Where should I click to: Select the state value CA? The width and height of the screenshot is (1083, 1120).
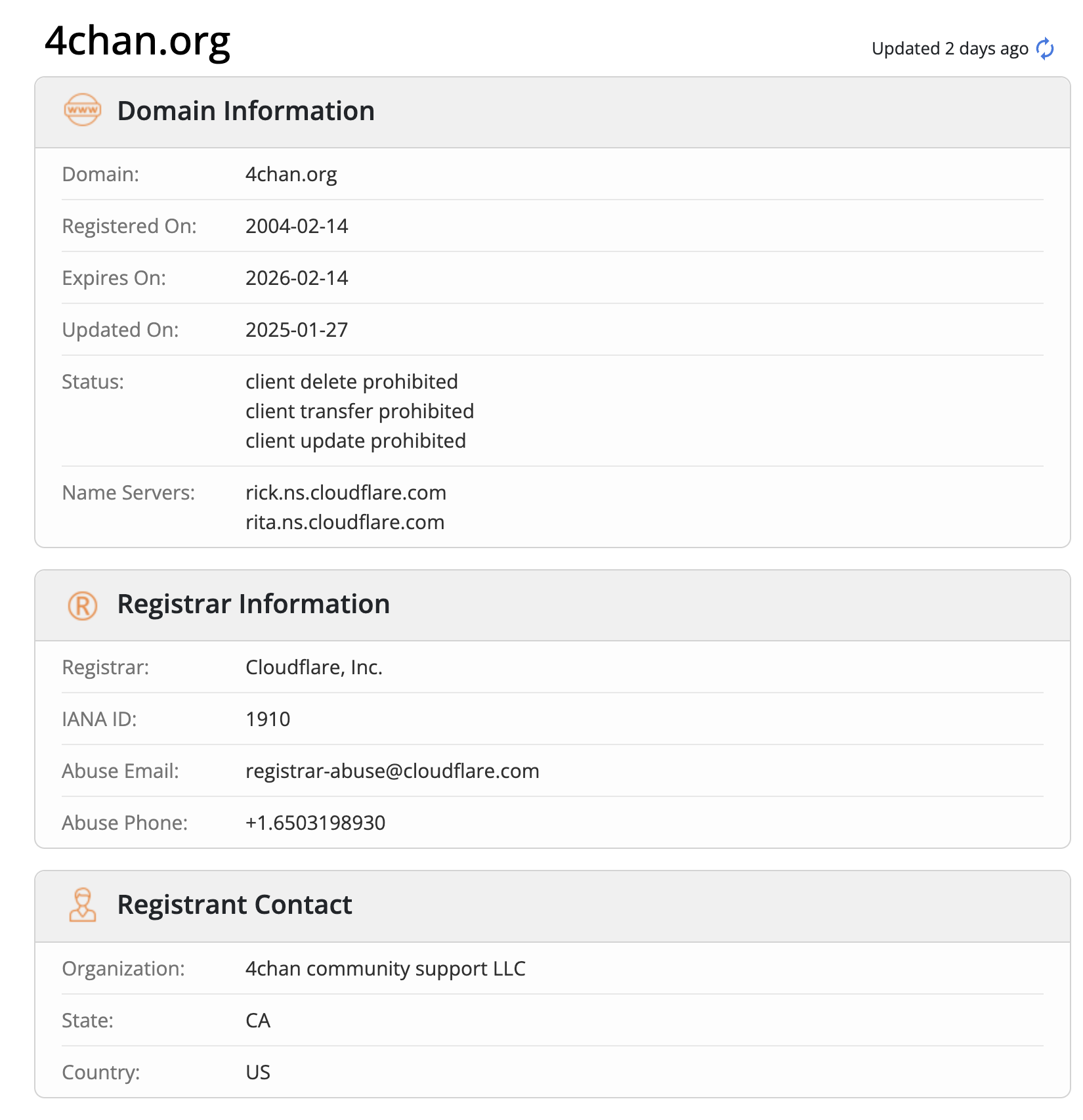258,1020
